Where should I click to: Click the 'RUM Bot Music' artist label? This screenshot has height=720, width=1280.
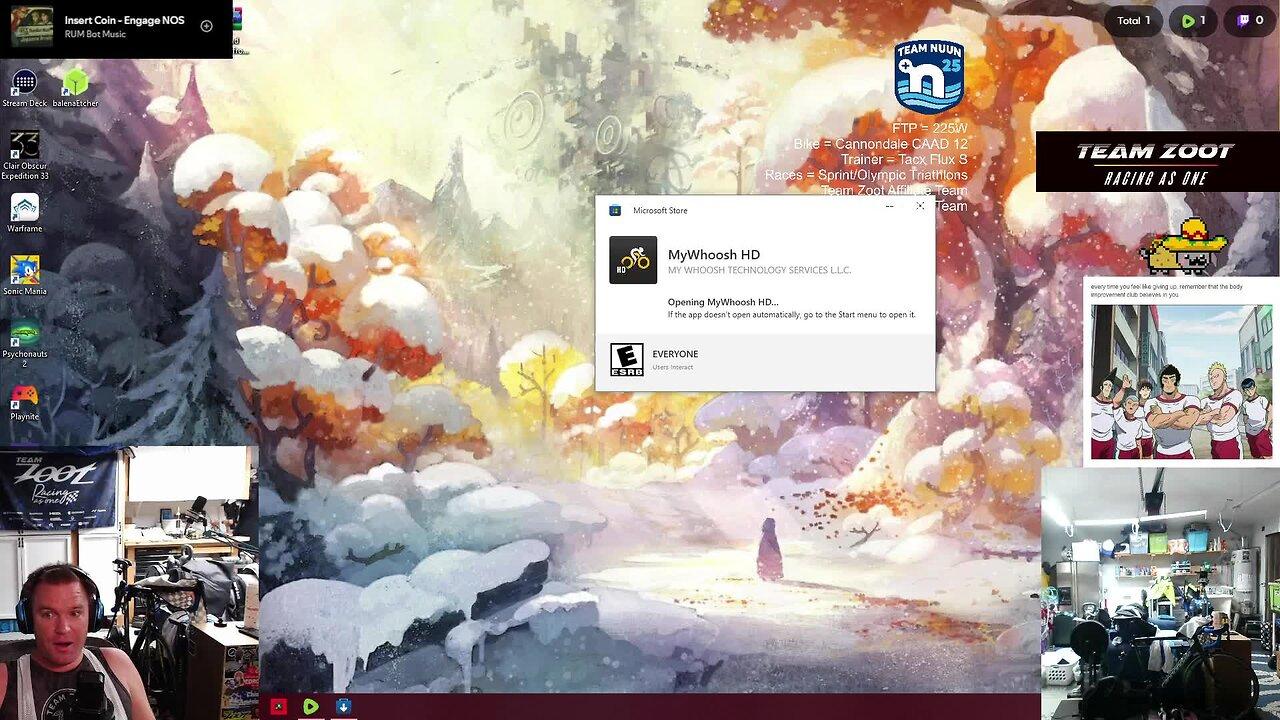[x=96, y=34]
